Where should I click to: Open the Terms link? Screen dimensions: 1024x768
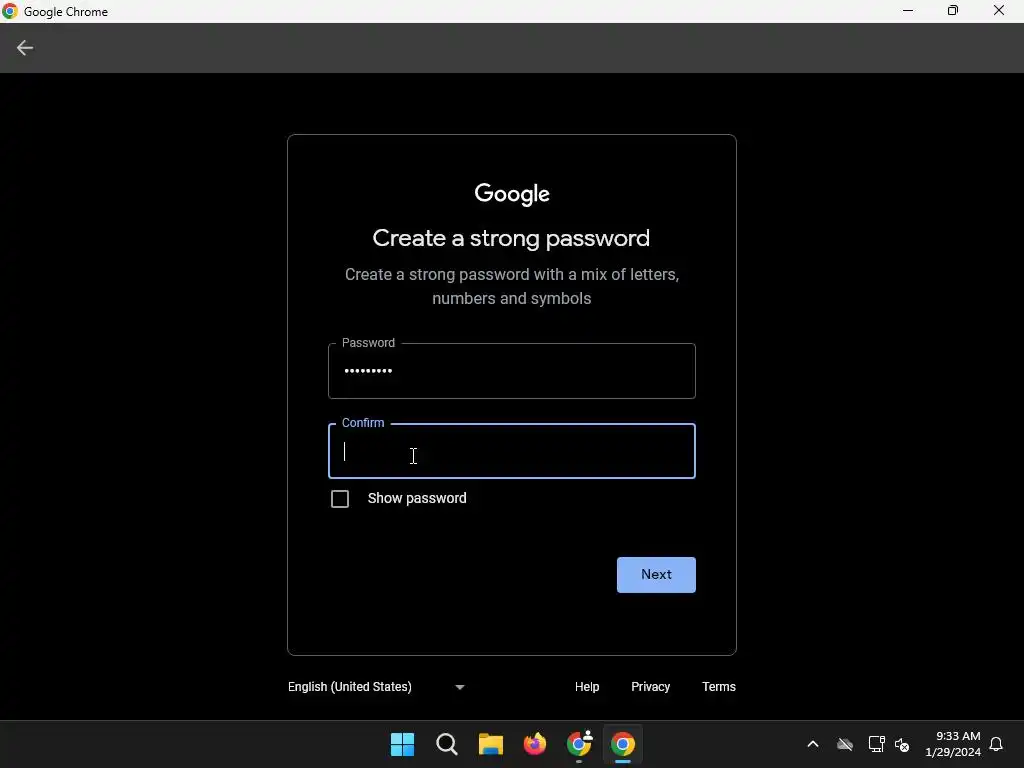click(718, 687)
